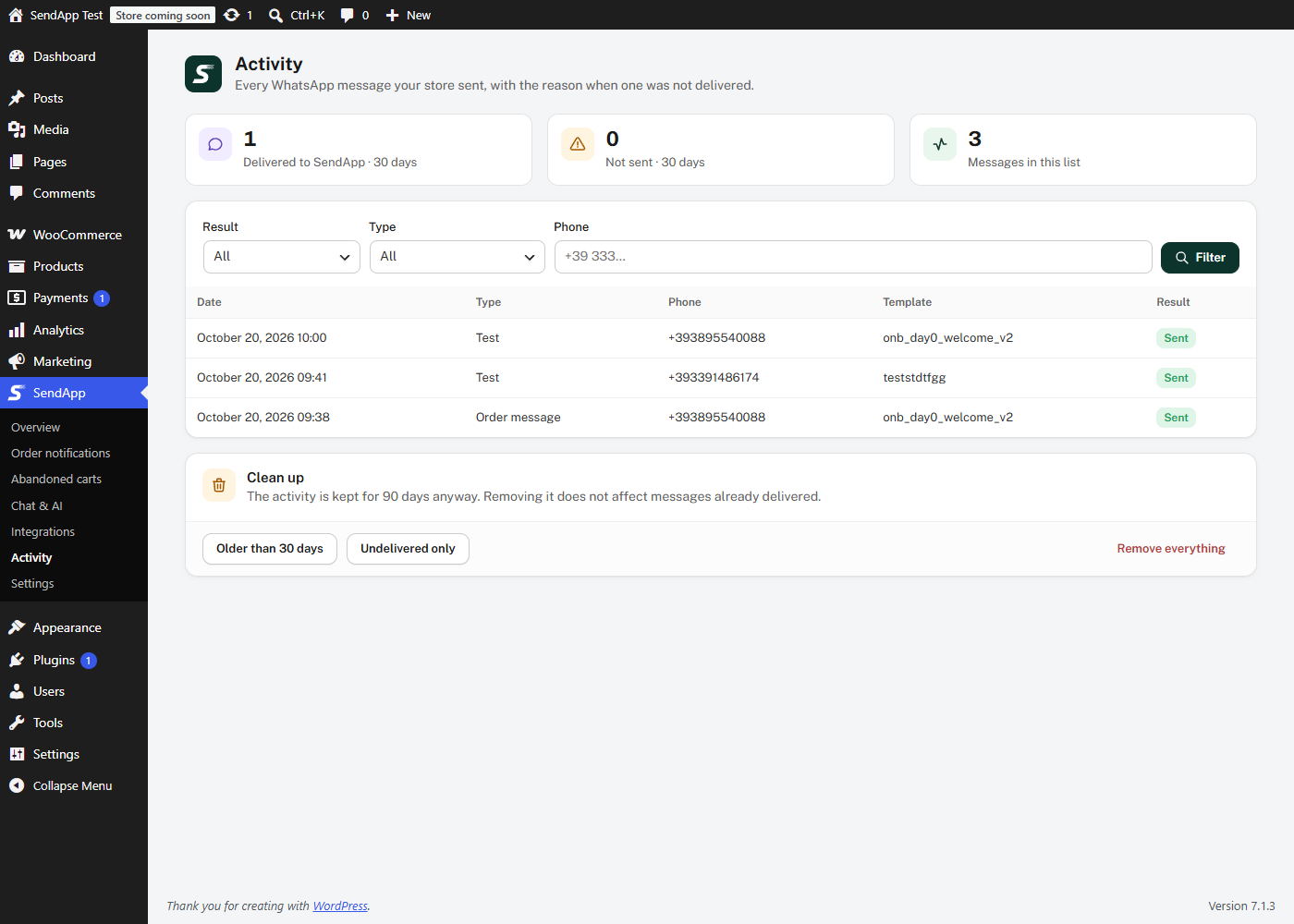Click the Marketing megaphone icon

(17, 361)
